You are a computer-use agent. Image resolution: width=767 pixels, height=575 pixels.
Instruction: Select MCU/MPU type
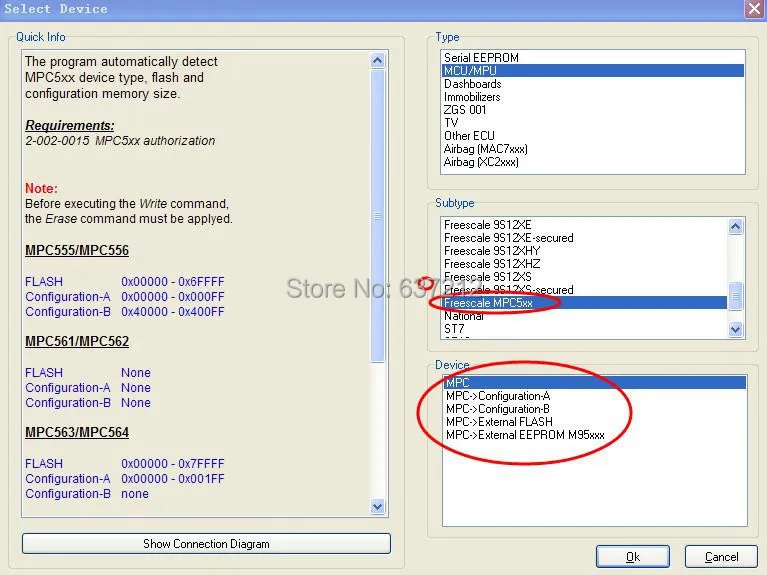[592, 70]
